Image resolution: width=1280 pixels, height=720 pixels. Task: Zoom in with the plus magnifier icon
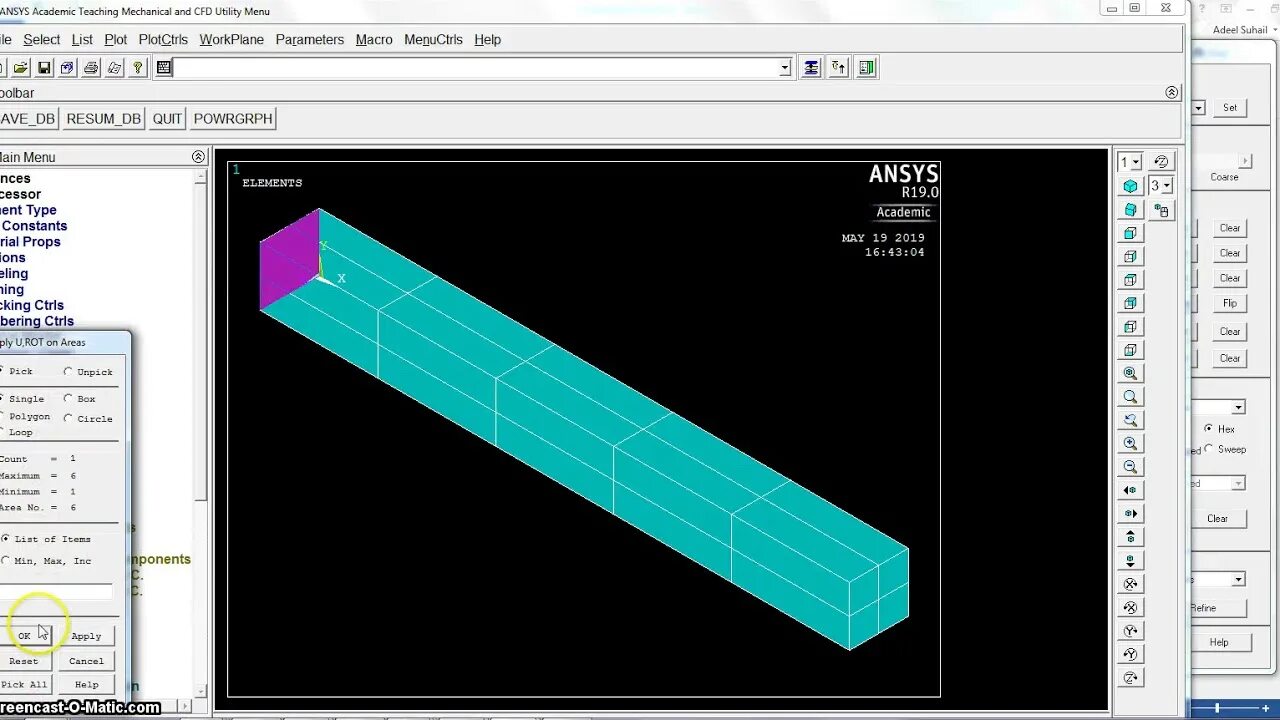[1130, 443]
